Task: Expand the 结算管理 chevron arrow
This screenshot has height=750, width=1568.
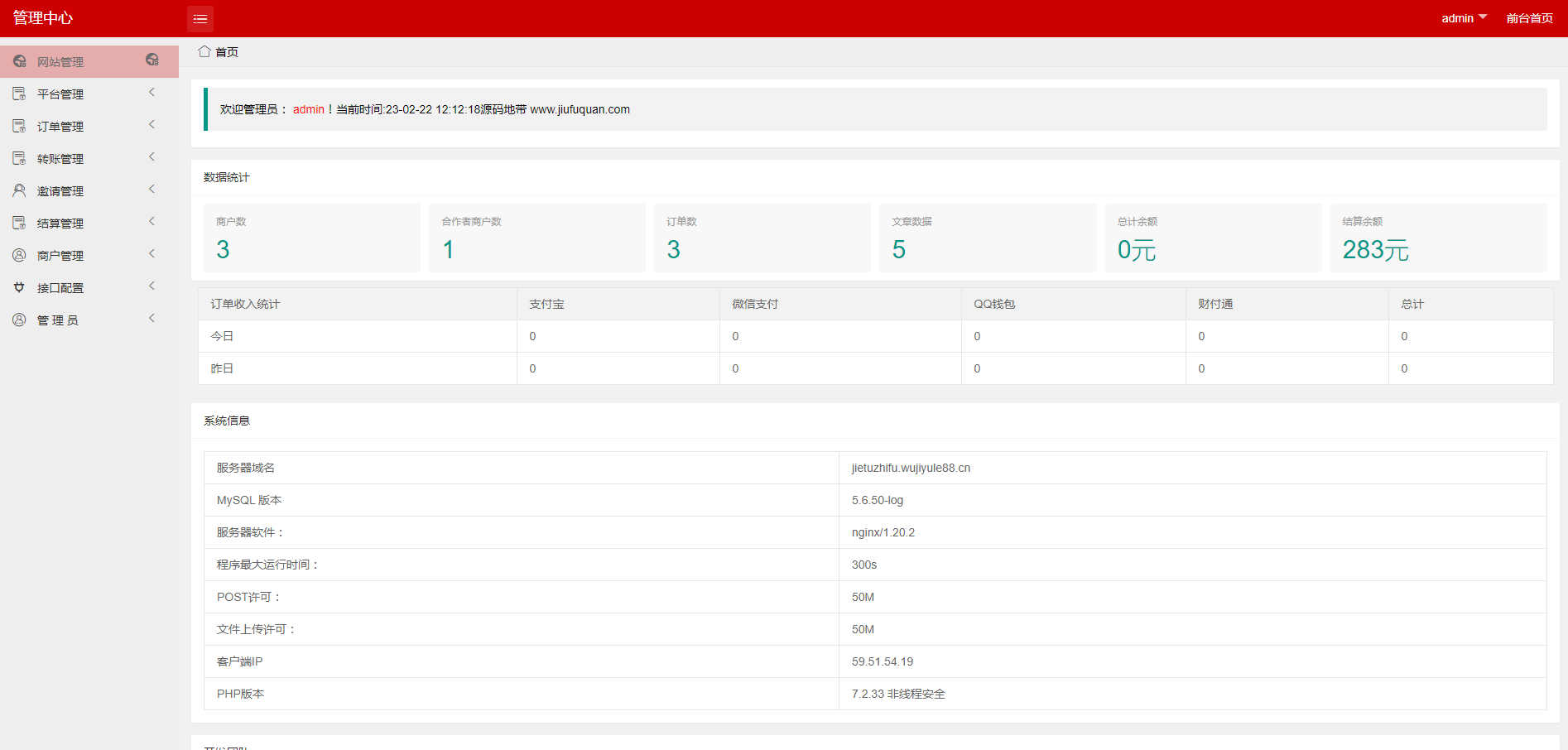Action: [x=152, y=222]
